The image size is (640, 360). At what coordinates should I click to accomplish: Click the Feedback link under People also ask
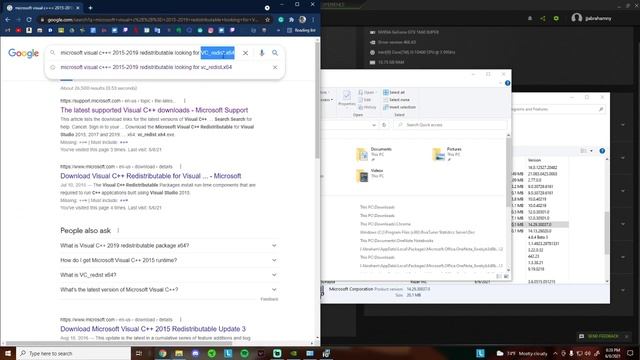(269, 299)
